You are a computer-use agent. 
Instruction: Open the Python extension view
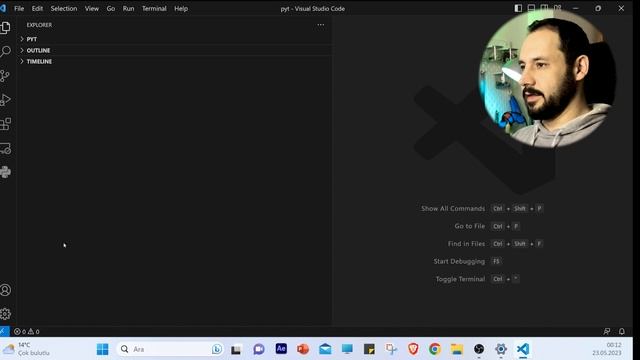[x=5, y=172]
